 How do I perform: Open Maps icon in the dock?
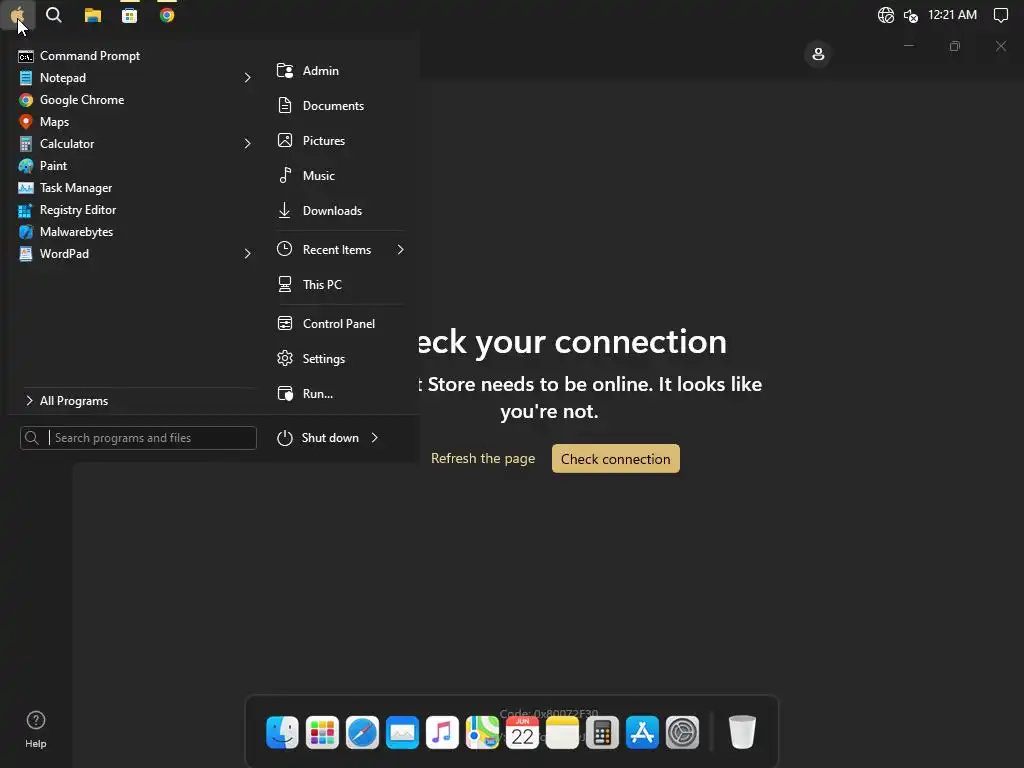pos(482,732)
